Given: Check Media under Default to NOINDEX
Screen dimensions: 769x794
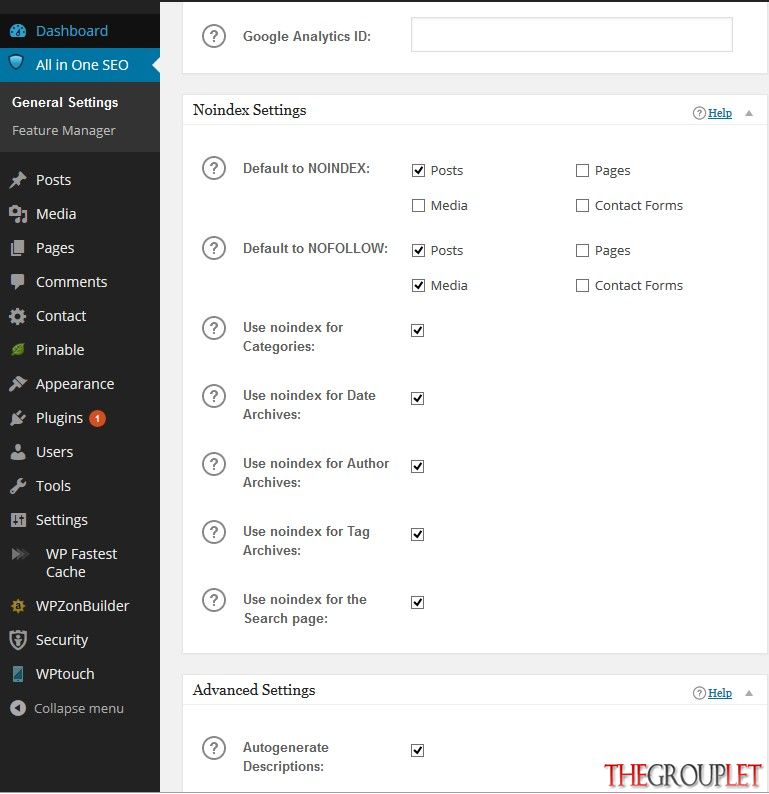Looking at the screenshot, I should 418,205.
